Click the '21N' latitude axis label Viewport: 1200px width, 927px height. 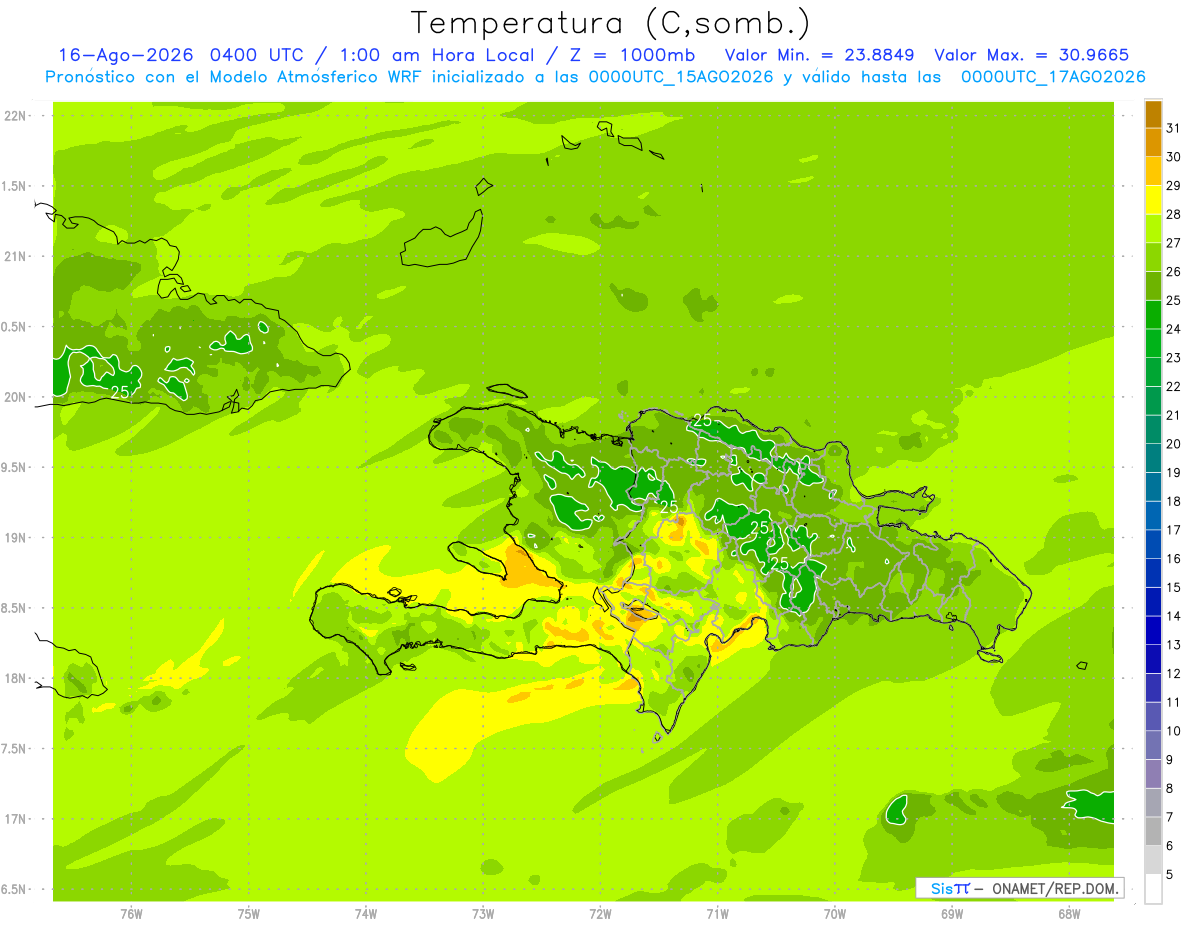click(15, 257)
